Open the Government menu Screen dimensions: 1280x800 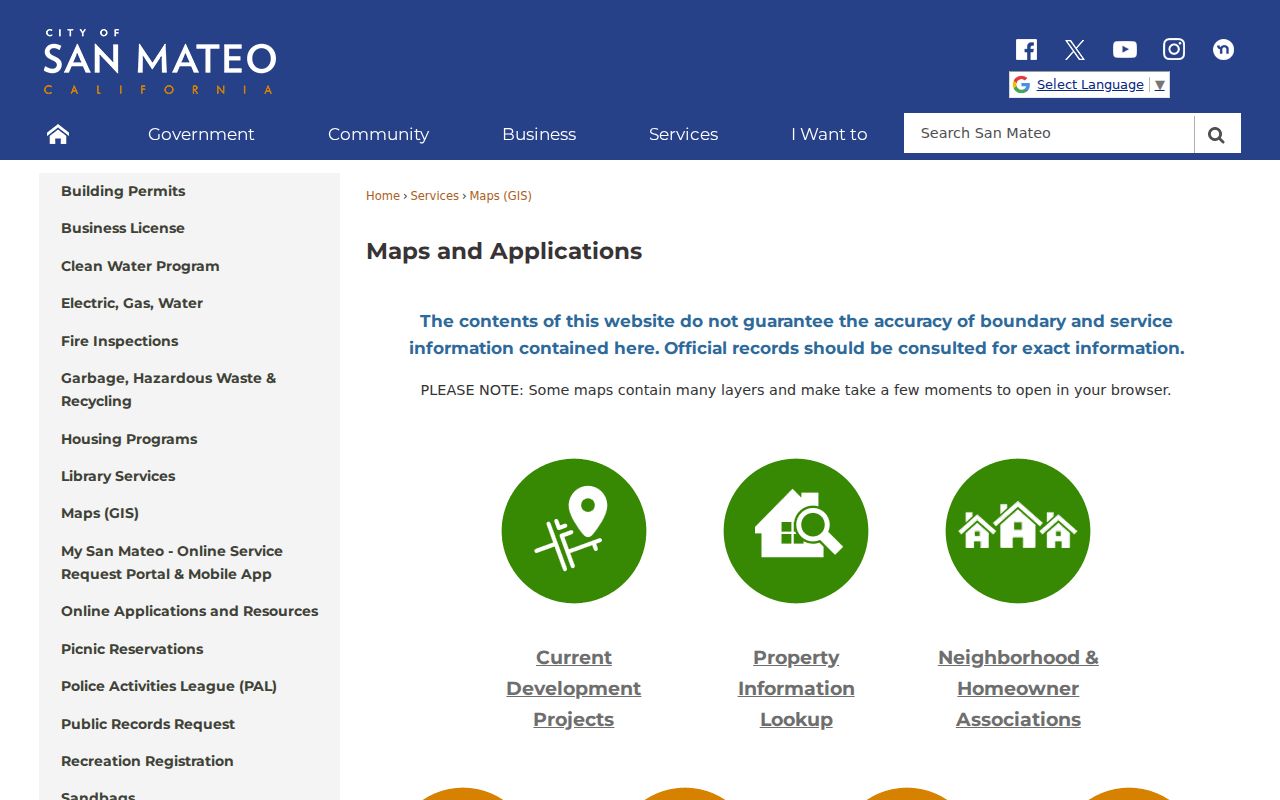pos(201,134)
